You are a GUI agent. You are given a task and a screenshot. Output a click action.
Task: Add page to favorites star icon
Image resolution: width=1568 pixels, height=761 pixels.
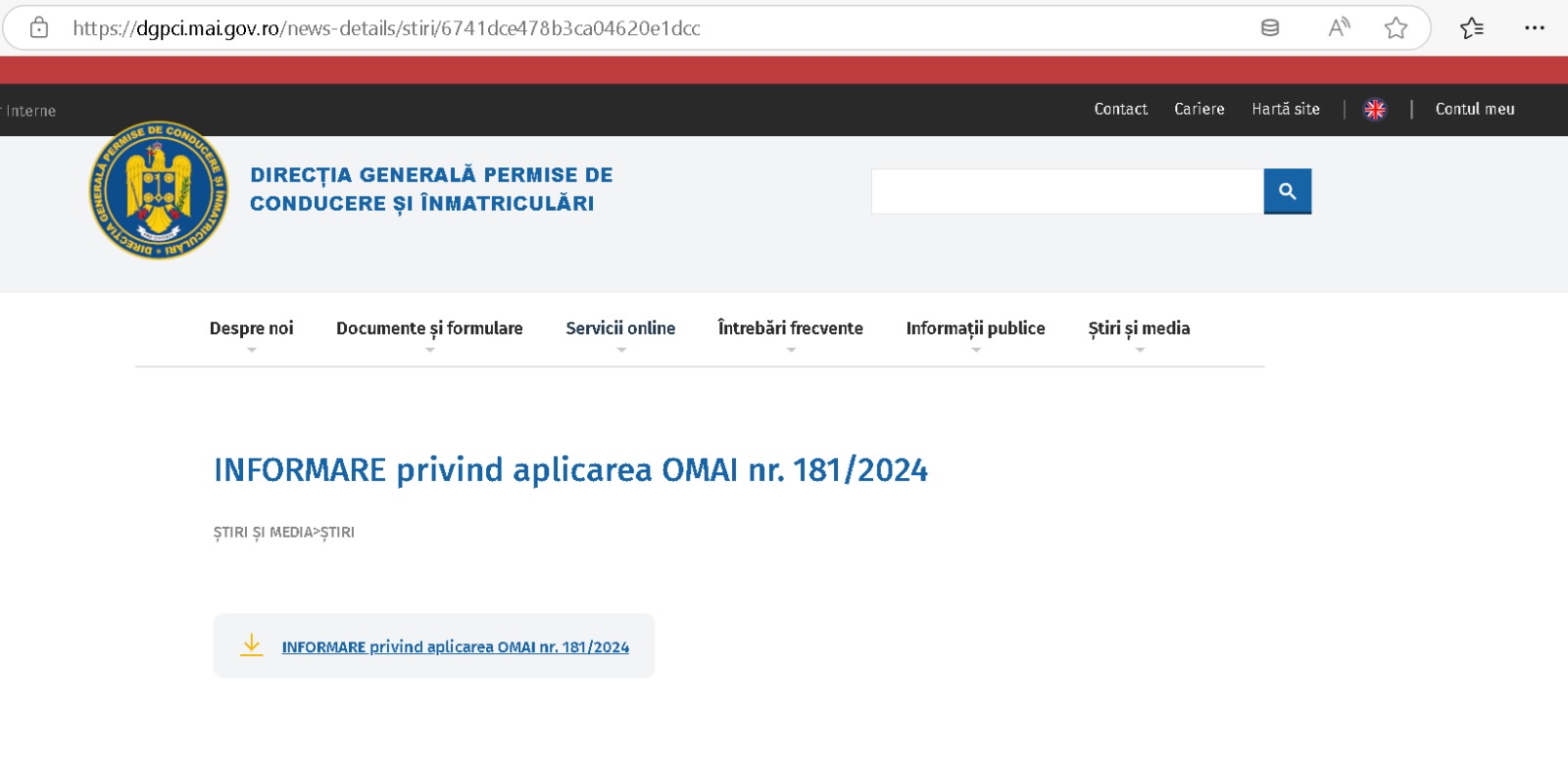point(1396,27)
